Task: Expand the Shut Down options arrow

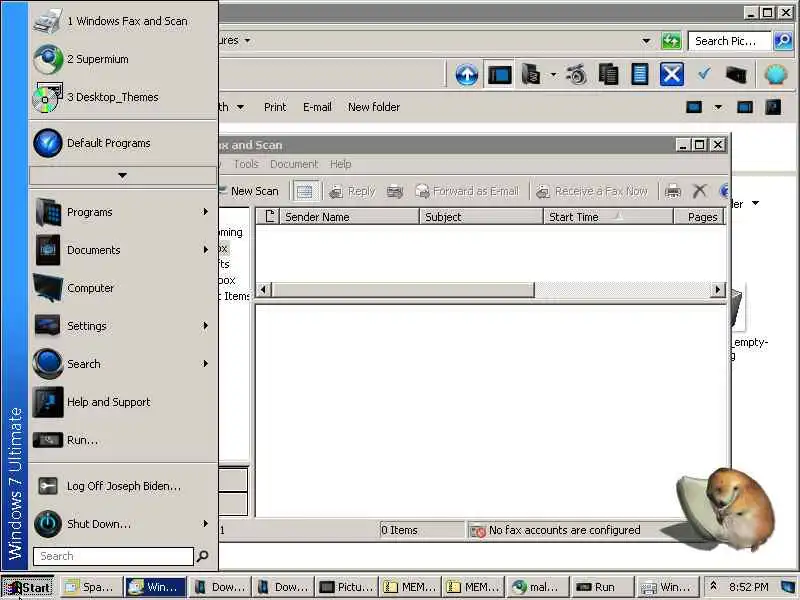Action: pyautogui.click(x=206, y=523)
